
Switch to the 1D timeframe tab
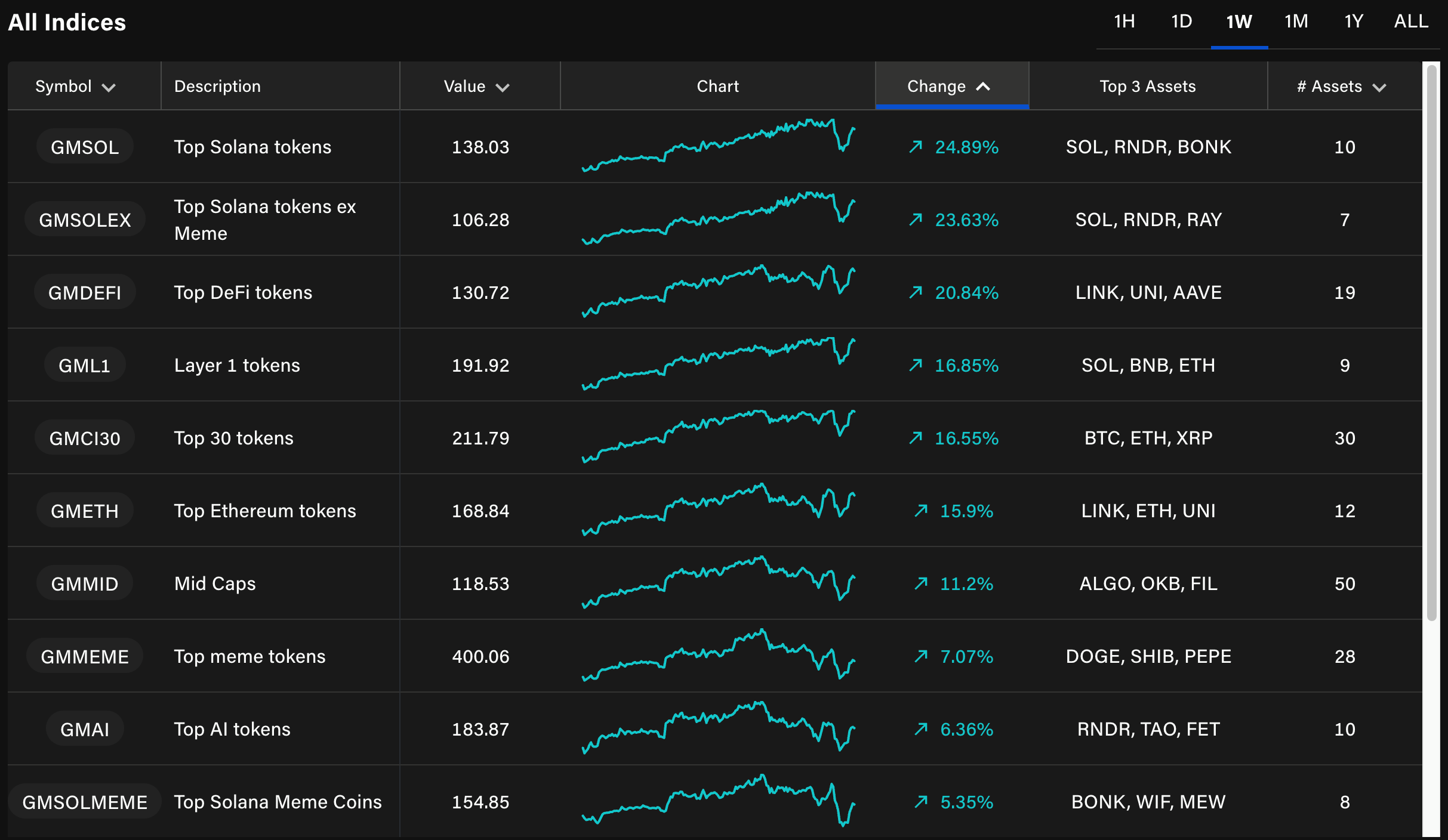click(1181, 22)
